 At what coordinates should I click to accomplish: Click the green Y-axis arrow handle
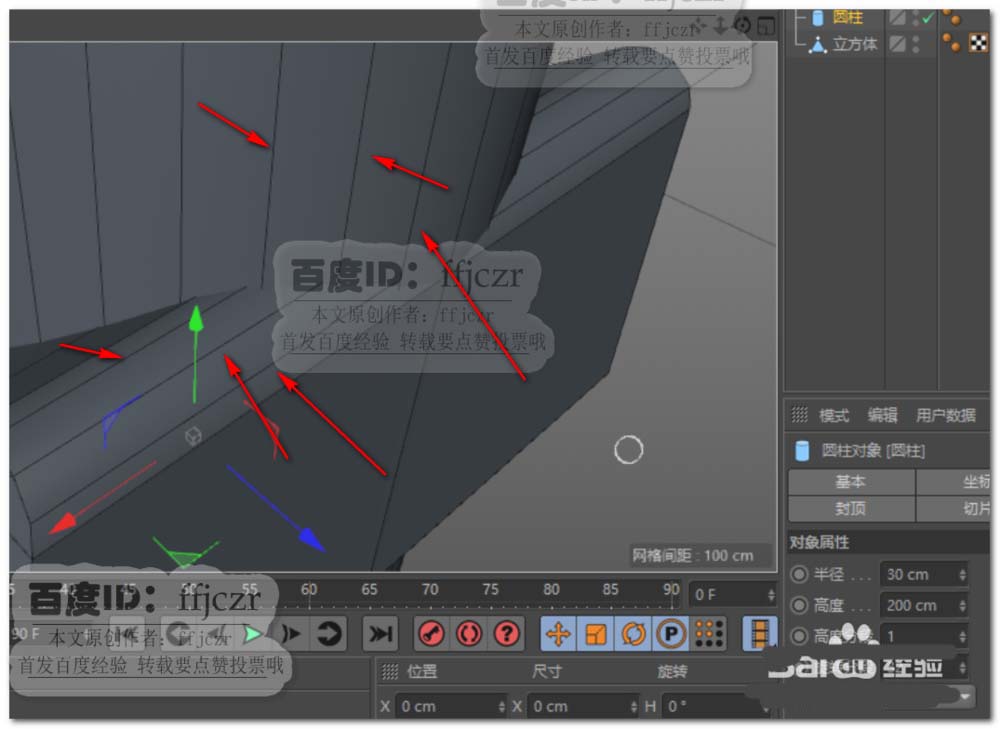pyautogui.click(x=196, y=320)
